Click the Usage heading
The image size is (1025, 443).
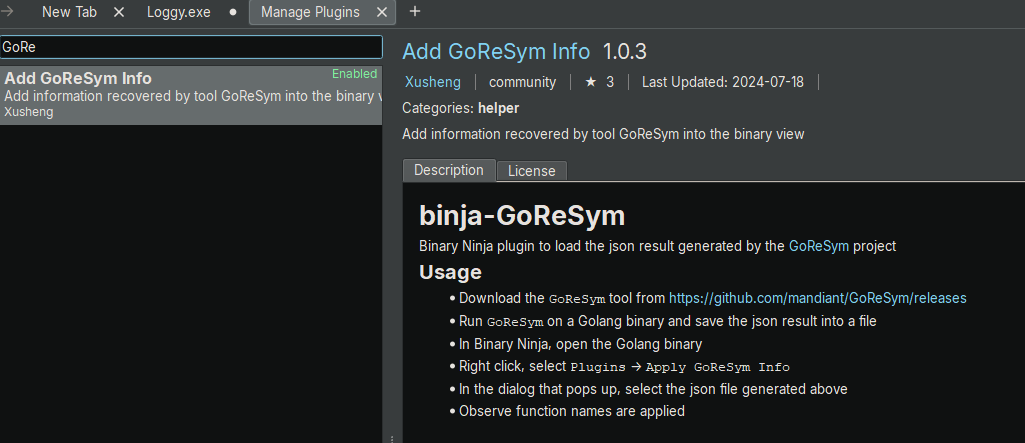(x=450, y=272)
